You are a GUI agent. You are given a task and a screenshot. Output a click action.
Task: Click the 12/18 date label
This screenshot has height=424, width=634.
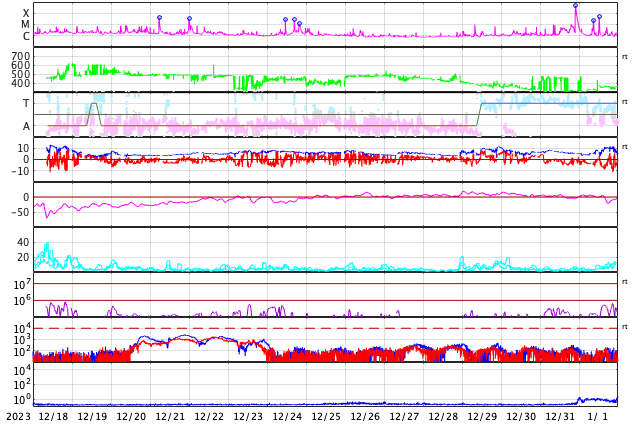[x=53, y=416]
